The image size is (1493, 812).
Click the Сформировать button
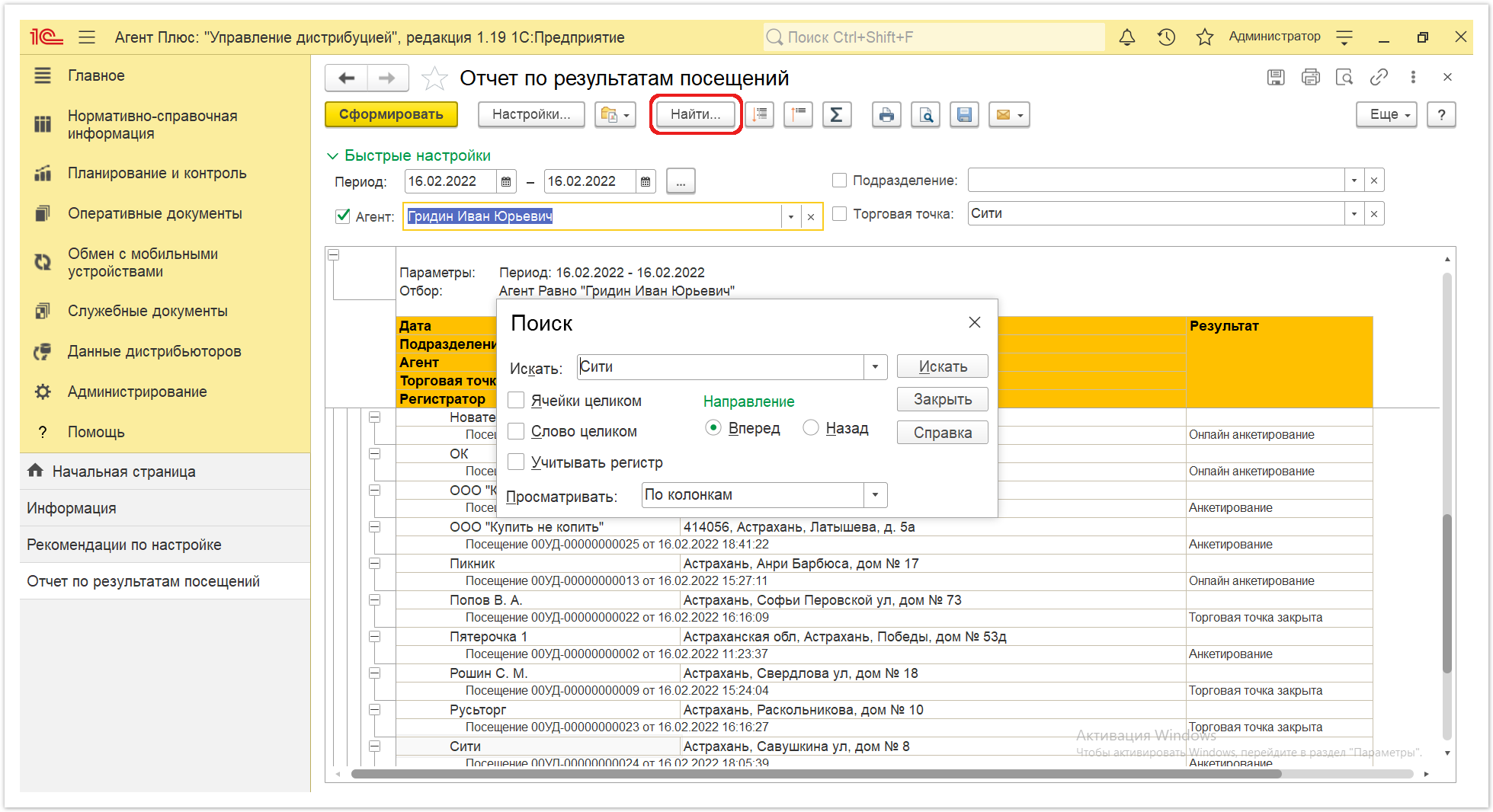click(x=391, y=114)
